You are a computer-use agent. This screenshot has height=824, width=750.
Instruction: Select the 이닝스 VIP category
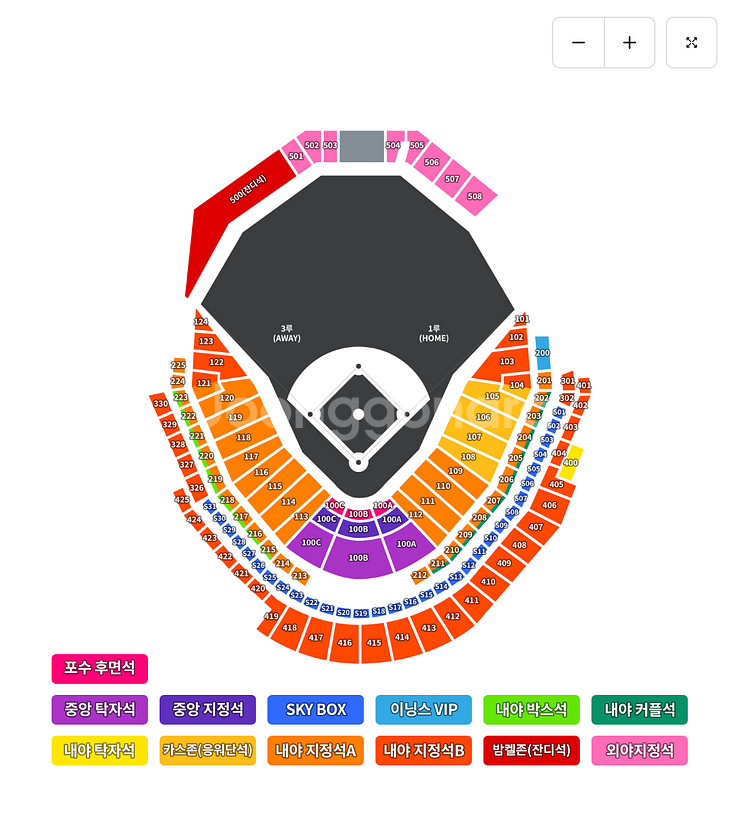[x=424, y=709]
